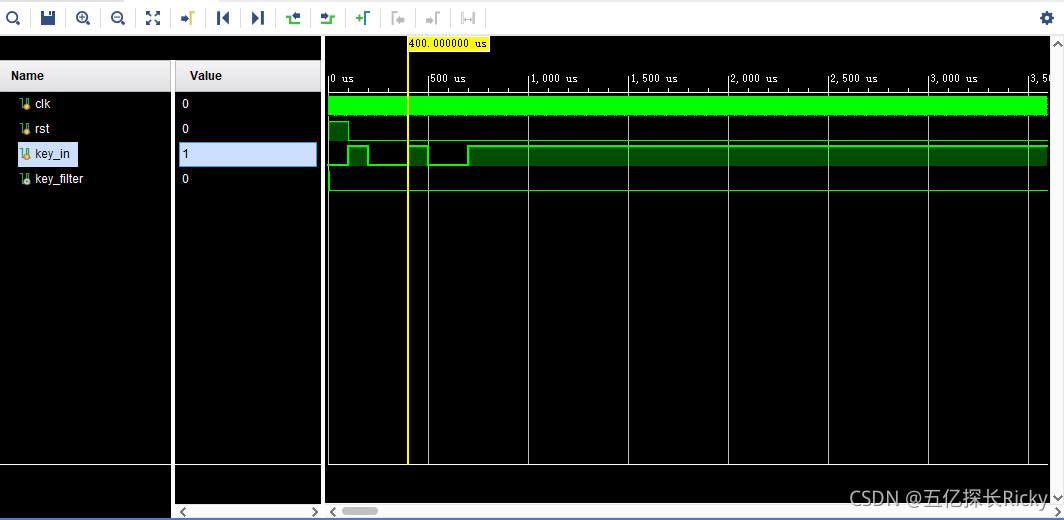This screenshot has width=1064, height=520.
Task: Click the key_in waveform trace
Action: coord(688,155)
